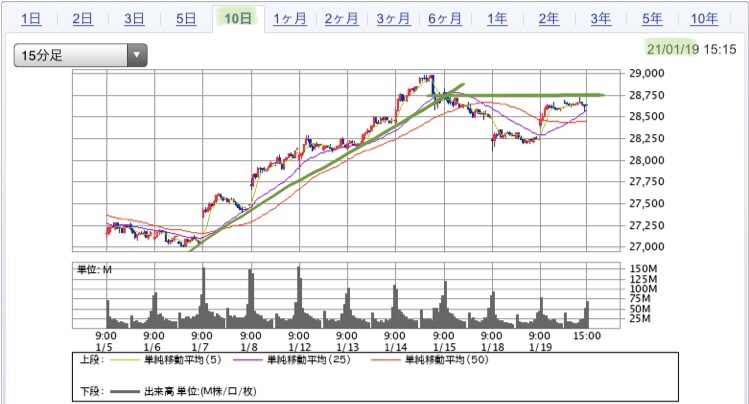This screenshot has width=749, height=404.
Task: Click the 単純移動平均(5) legend entry
Action: pyautogui.click(x=183, y=360)
